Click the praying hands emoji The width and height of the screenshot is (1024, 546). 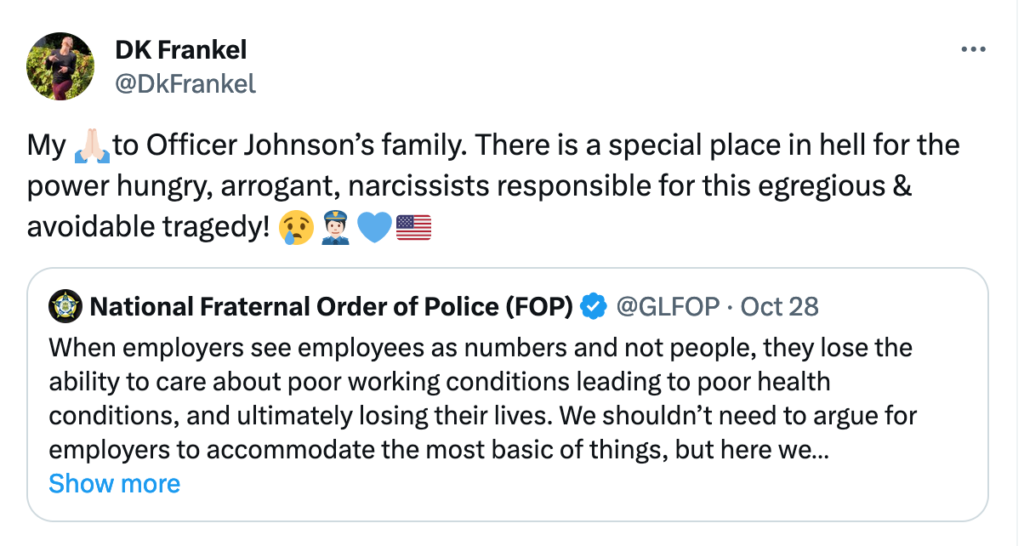[x=90, y=147]
